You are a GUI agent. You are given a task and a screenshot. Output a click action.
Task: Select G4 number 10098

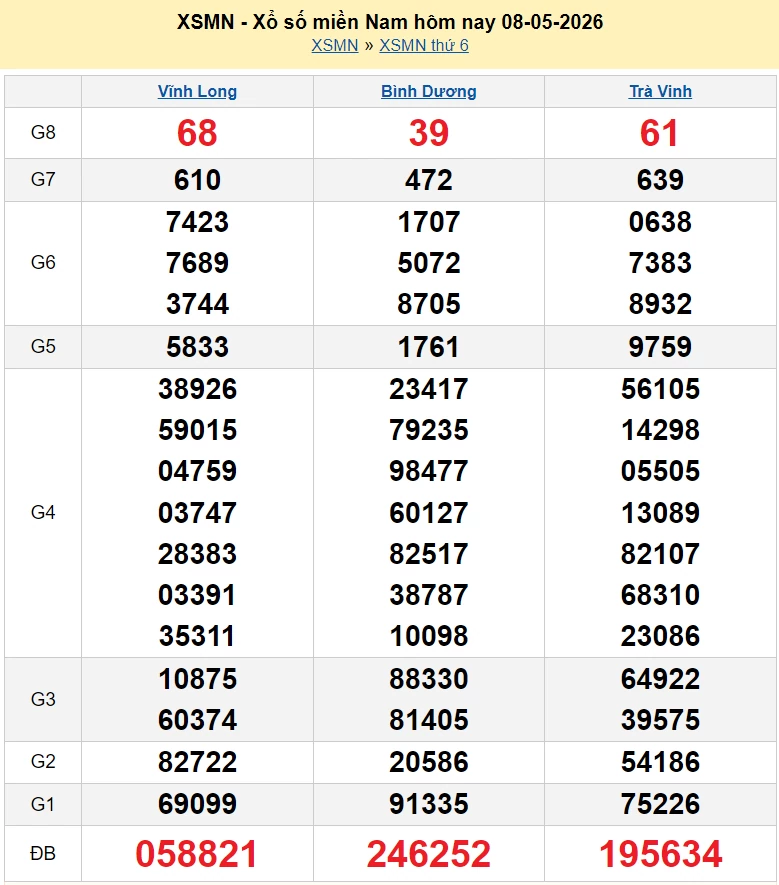click(x=428, y=636)
